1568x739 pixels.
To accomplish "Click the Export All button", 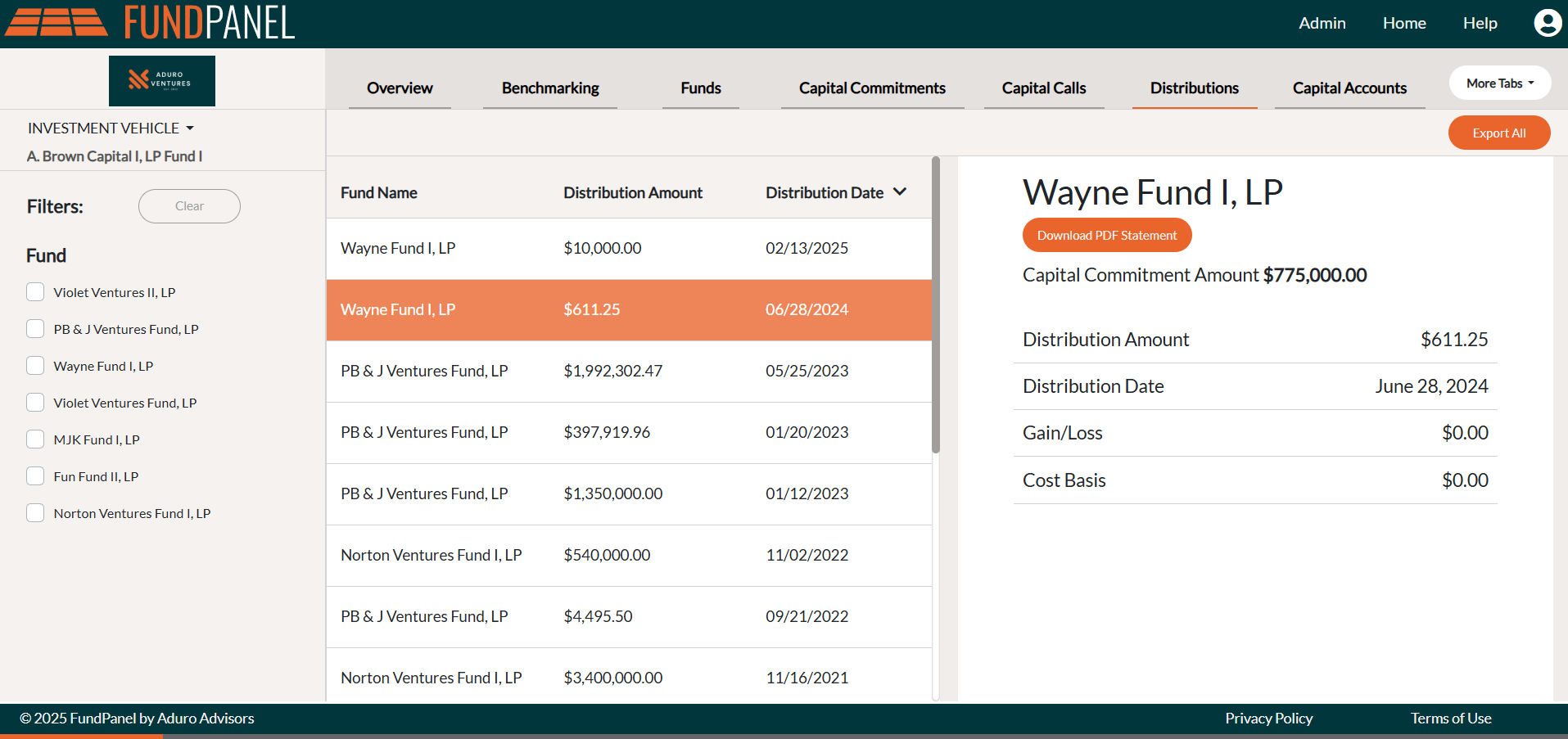I will pyautogui.click(x=1499, y=133).
